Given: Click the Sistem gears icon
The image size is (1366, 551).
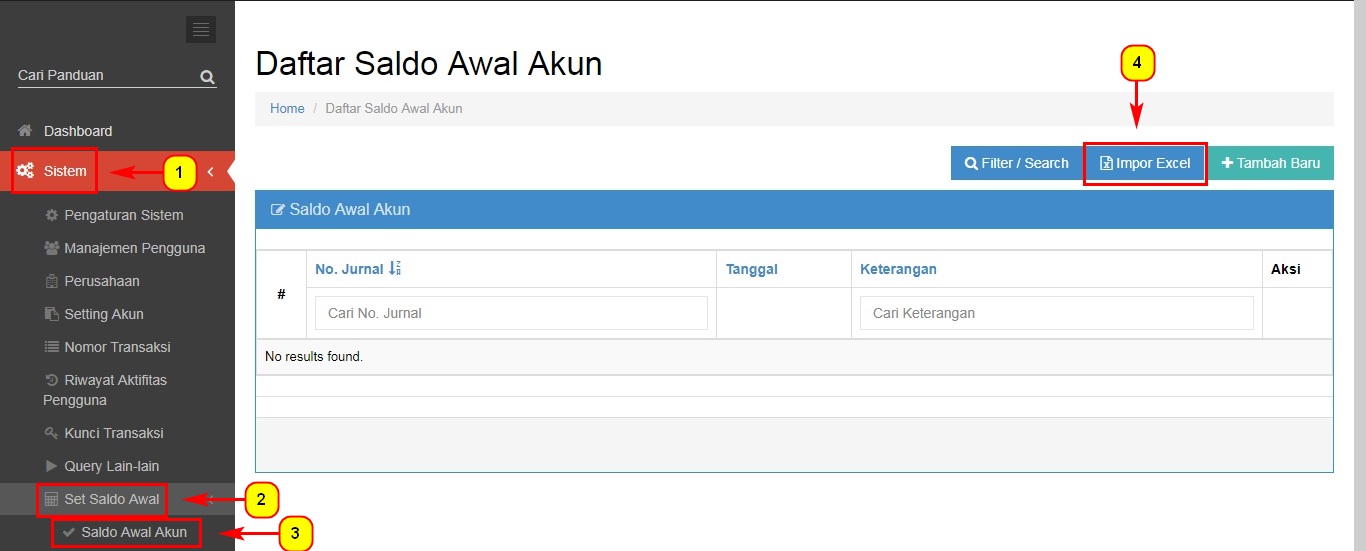Looking at the screenshot, I should (x=26, y=171).
